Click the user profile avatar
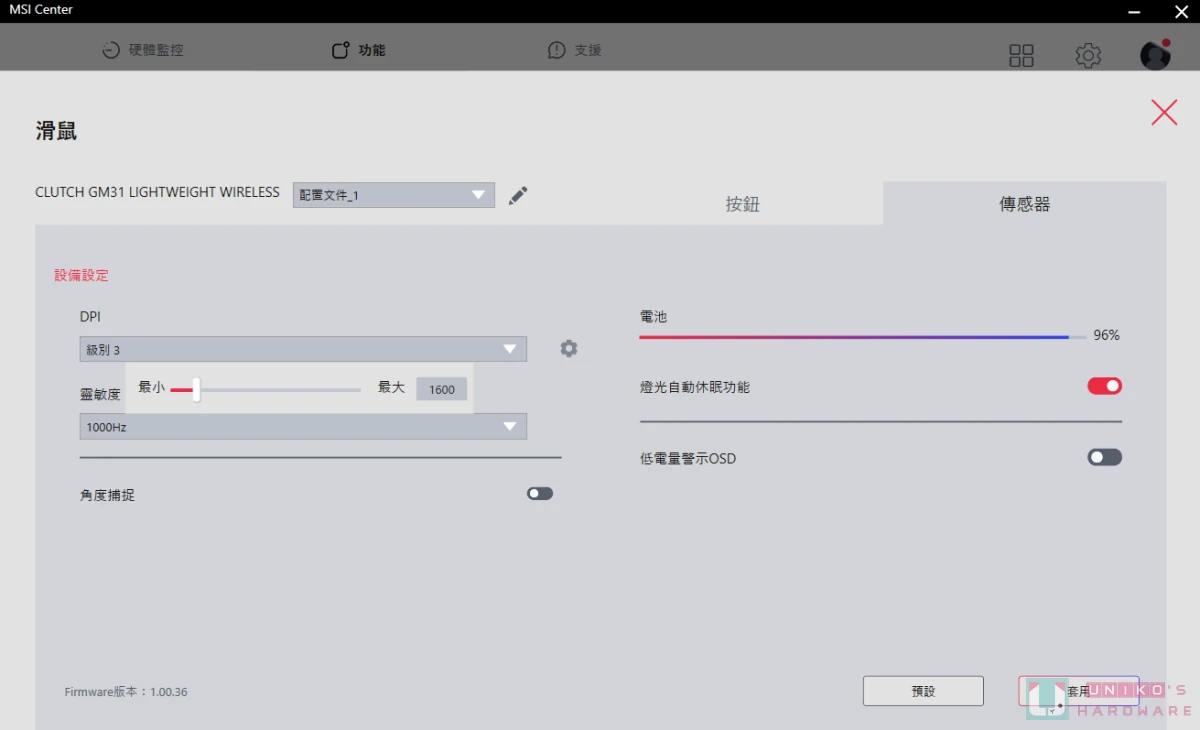 click(x=1155, y=55)
